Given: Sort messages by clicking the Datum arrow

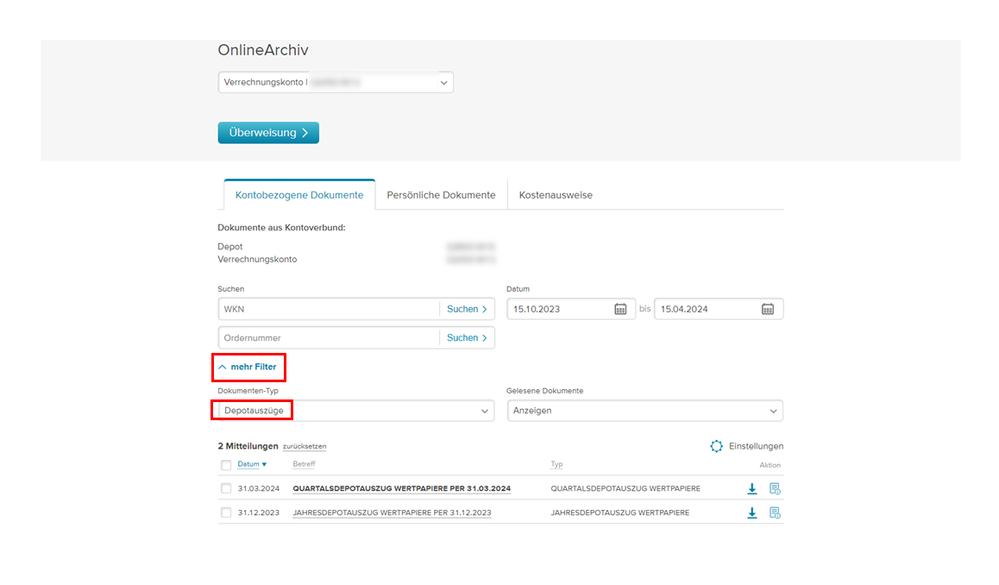Looking at the screenshot, I should coord(265,464).
